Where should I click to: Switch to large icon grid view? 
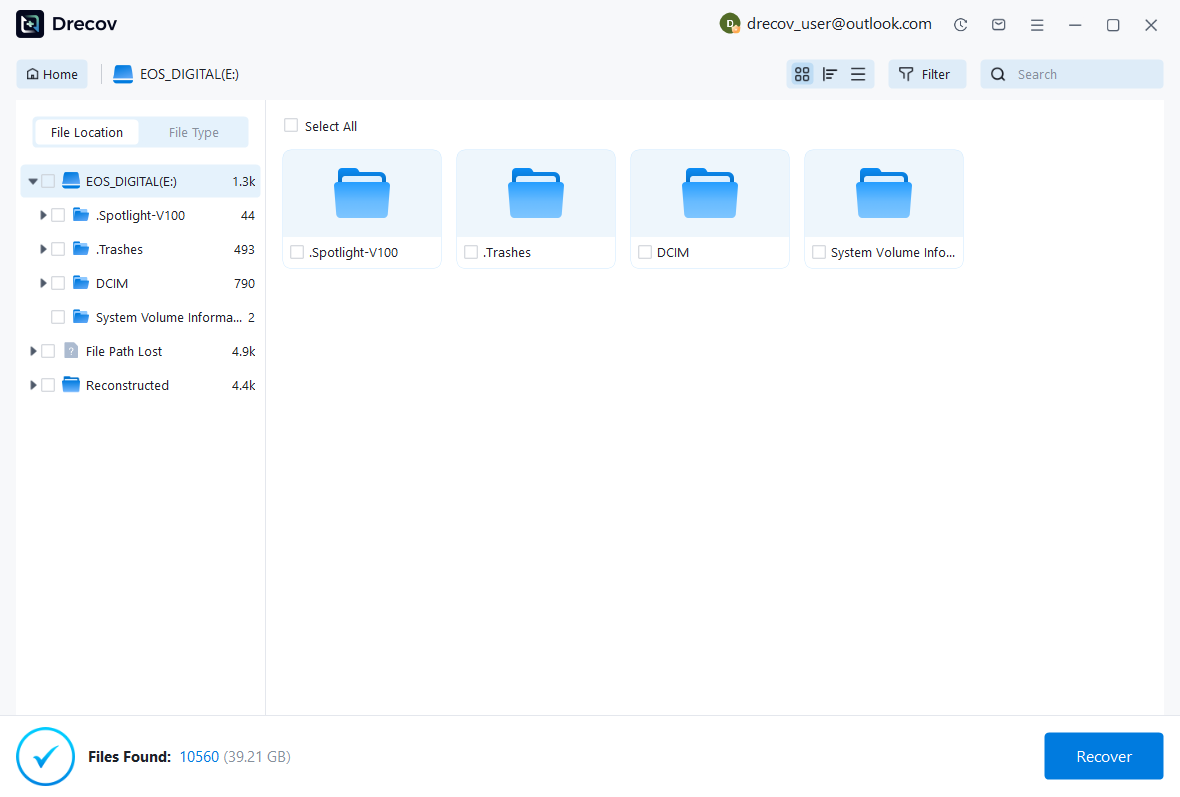(801, 74)
